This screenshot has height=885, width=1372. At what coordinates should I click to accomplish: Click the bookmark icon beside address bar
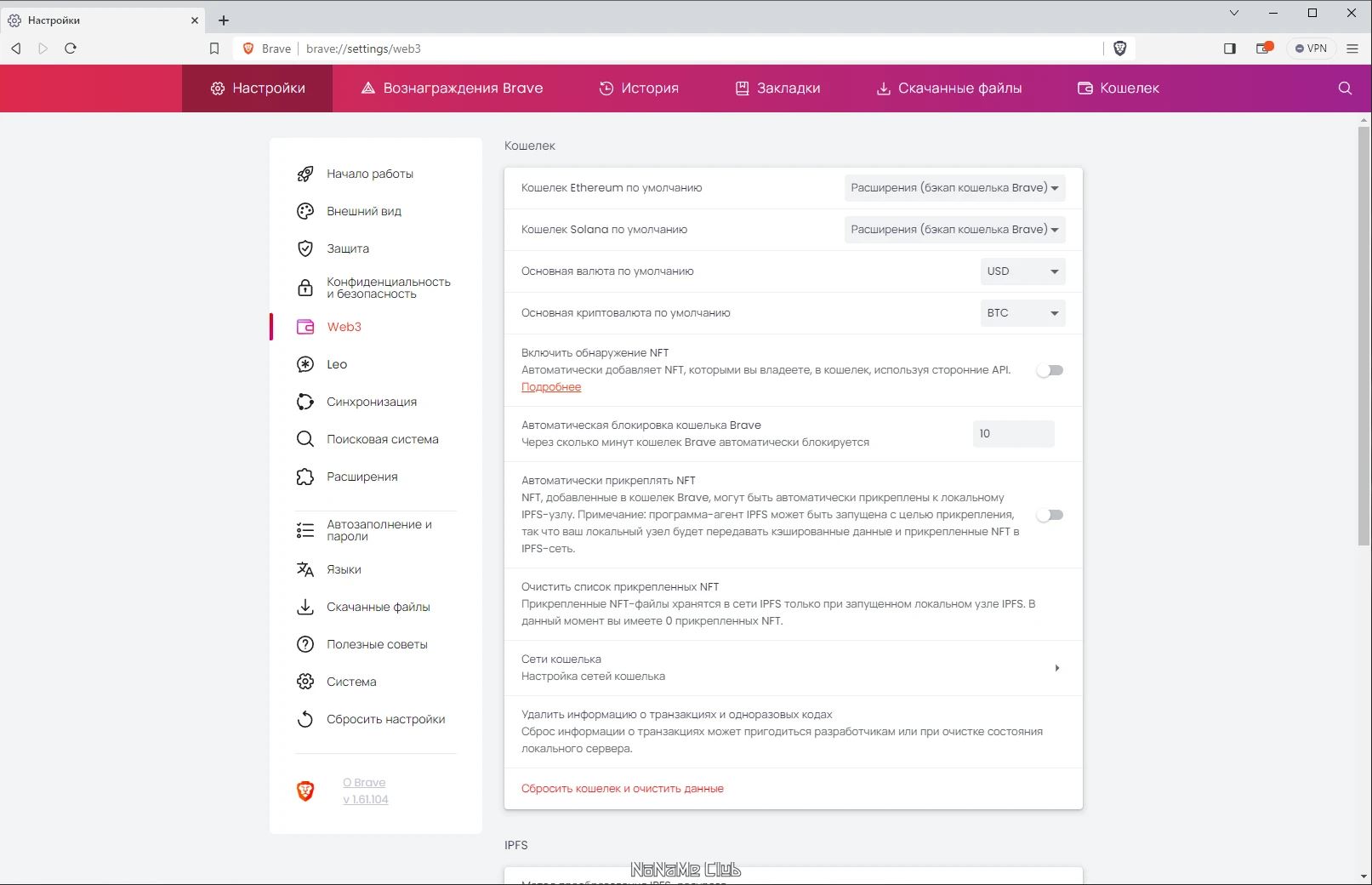(214, 49)
